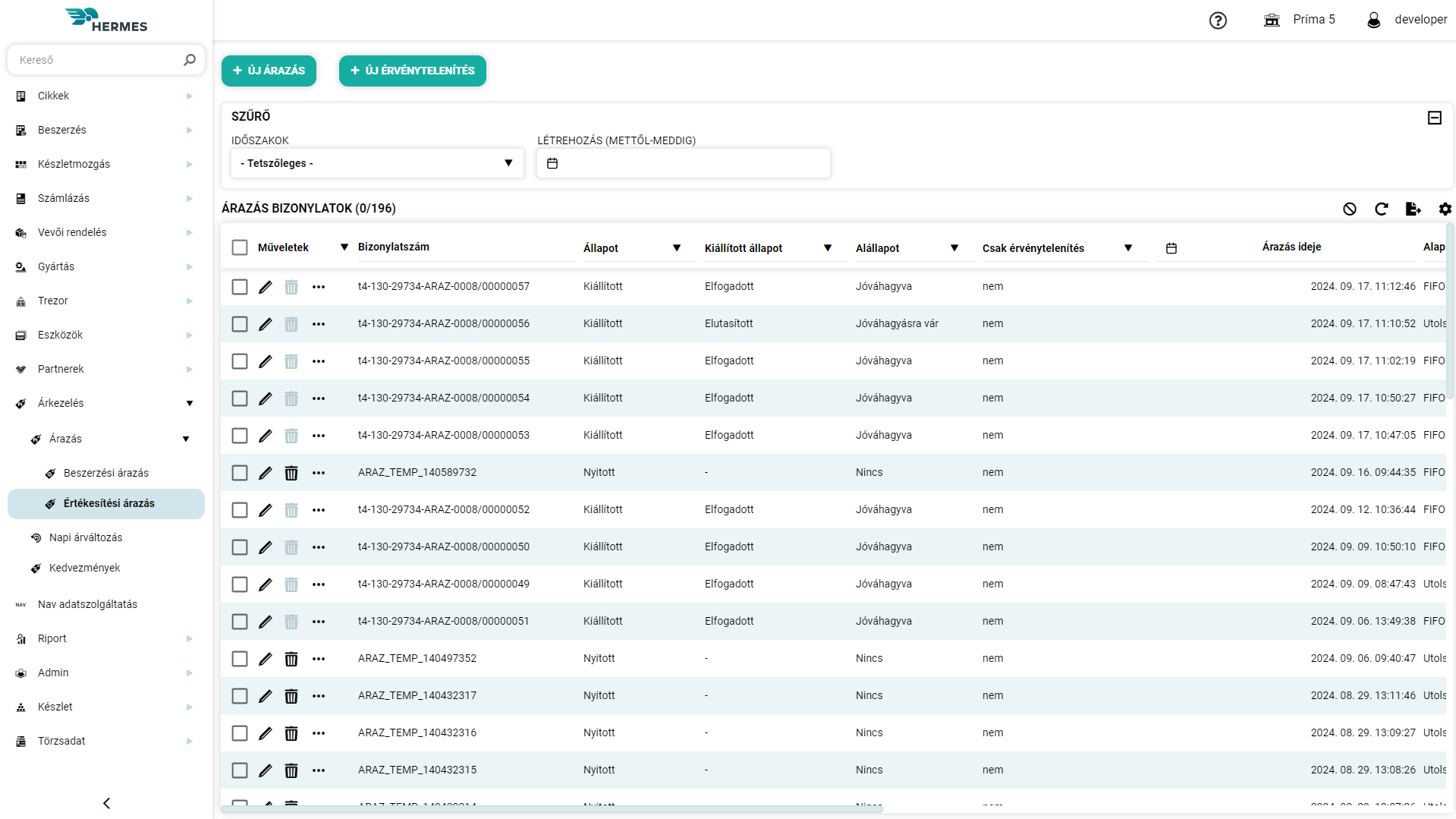This screenshot has height=819, width=1456.
Task: Open the IDŐSZAKOK dropdown
Action: (x=376, y=162)
